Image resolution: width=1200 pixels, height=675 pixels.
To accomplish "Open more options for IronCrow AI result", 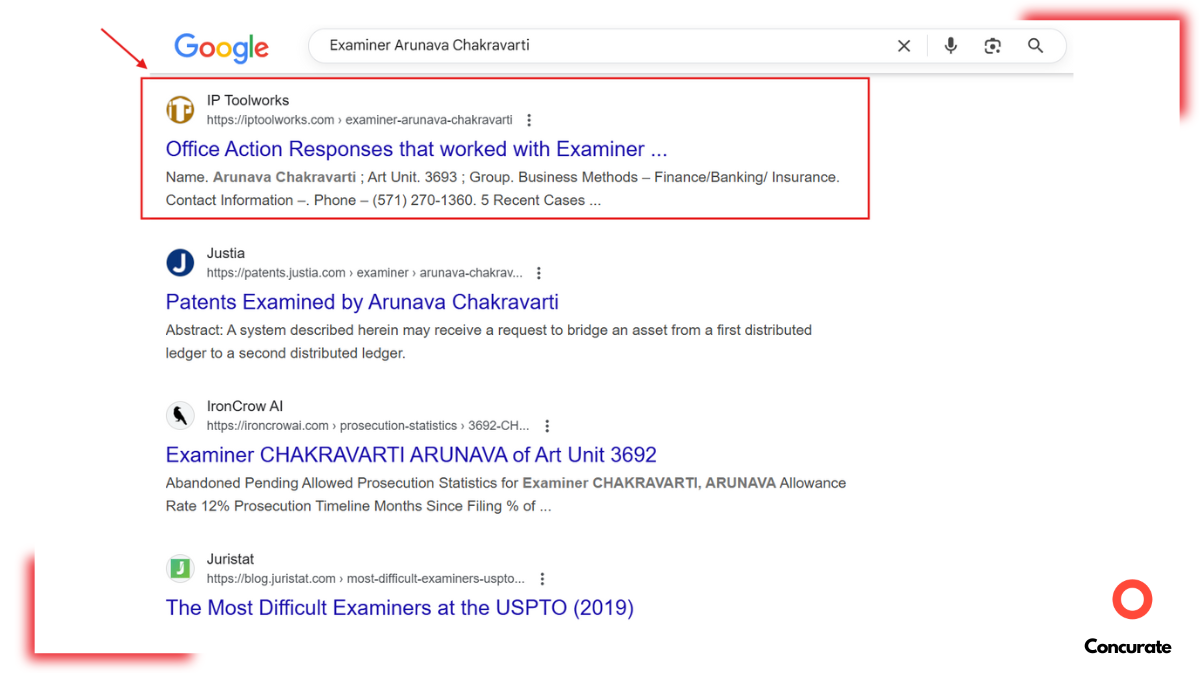I will (x=547, y=426).
